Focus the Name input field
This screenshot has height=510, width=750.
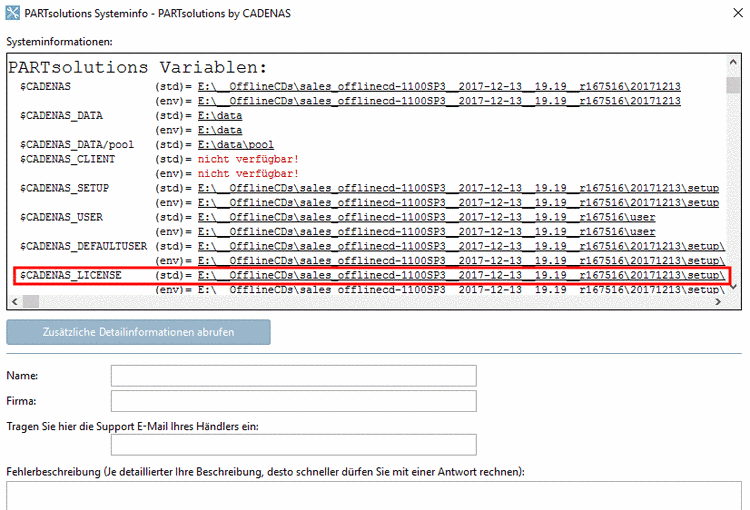294,376
